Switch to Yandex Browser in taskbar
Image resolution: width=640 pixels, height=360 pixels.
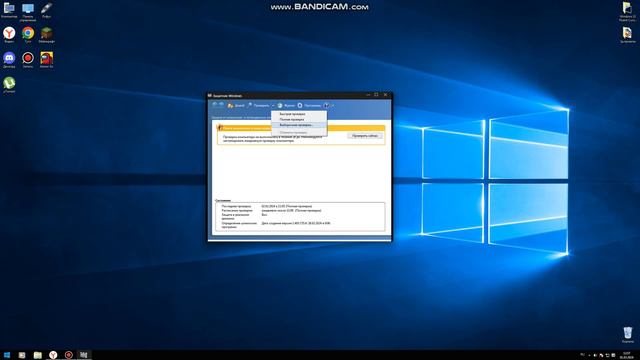coord(53,355)
